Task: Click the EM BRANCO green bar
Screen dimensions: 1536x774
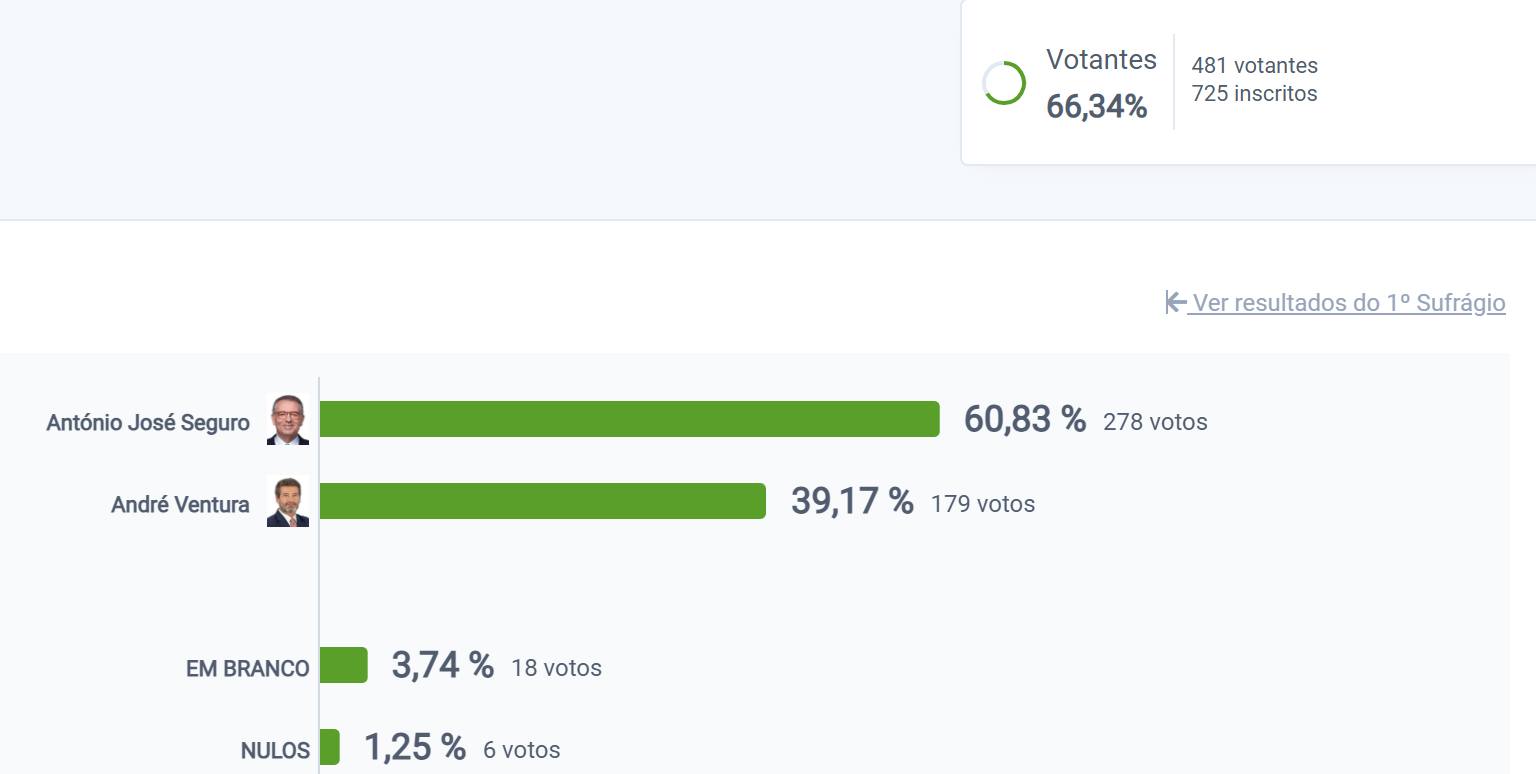Action: click(x=341, y=665)
